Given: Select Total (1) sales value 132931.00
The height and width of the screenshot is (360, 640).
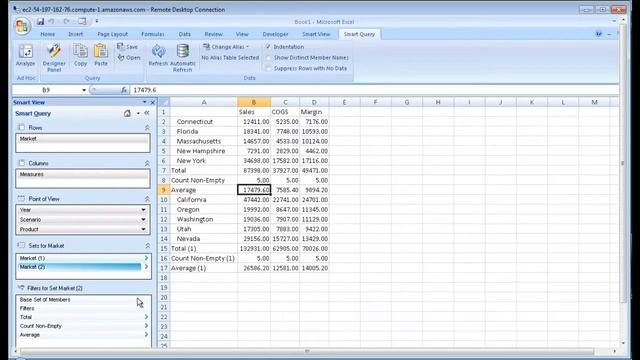Looking at the screenshot, I should pos(254,249).
